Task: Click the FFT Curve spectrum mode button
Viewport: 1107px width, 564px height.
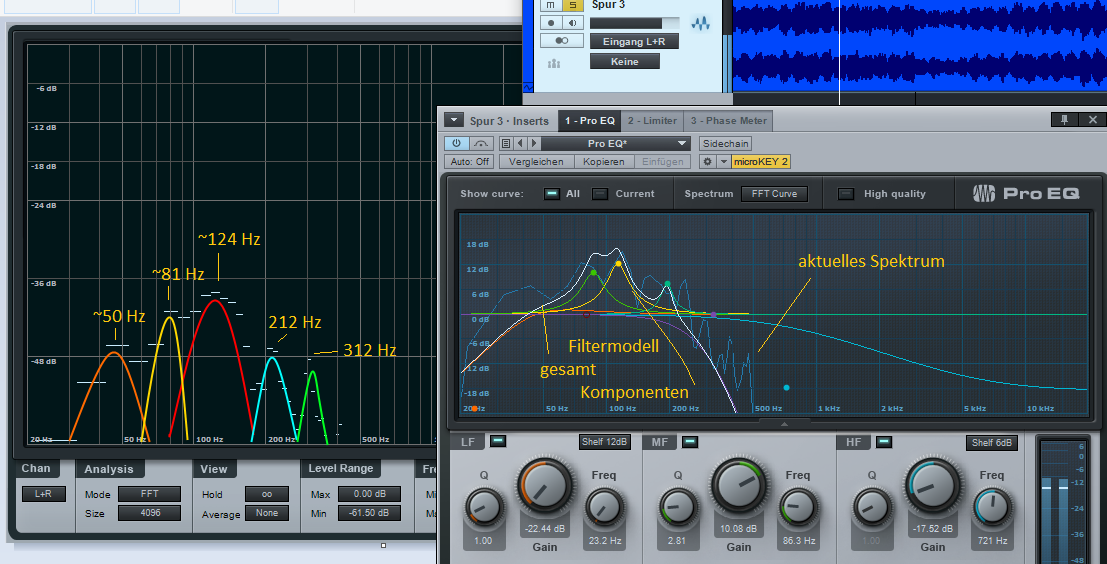Action: (774, 194)
